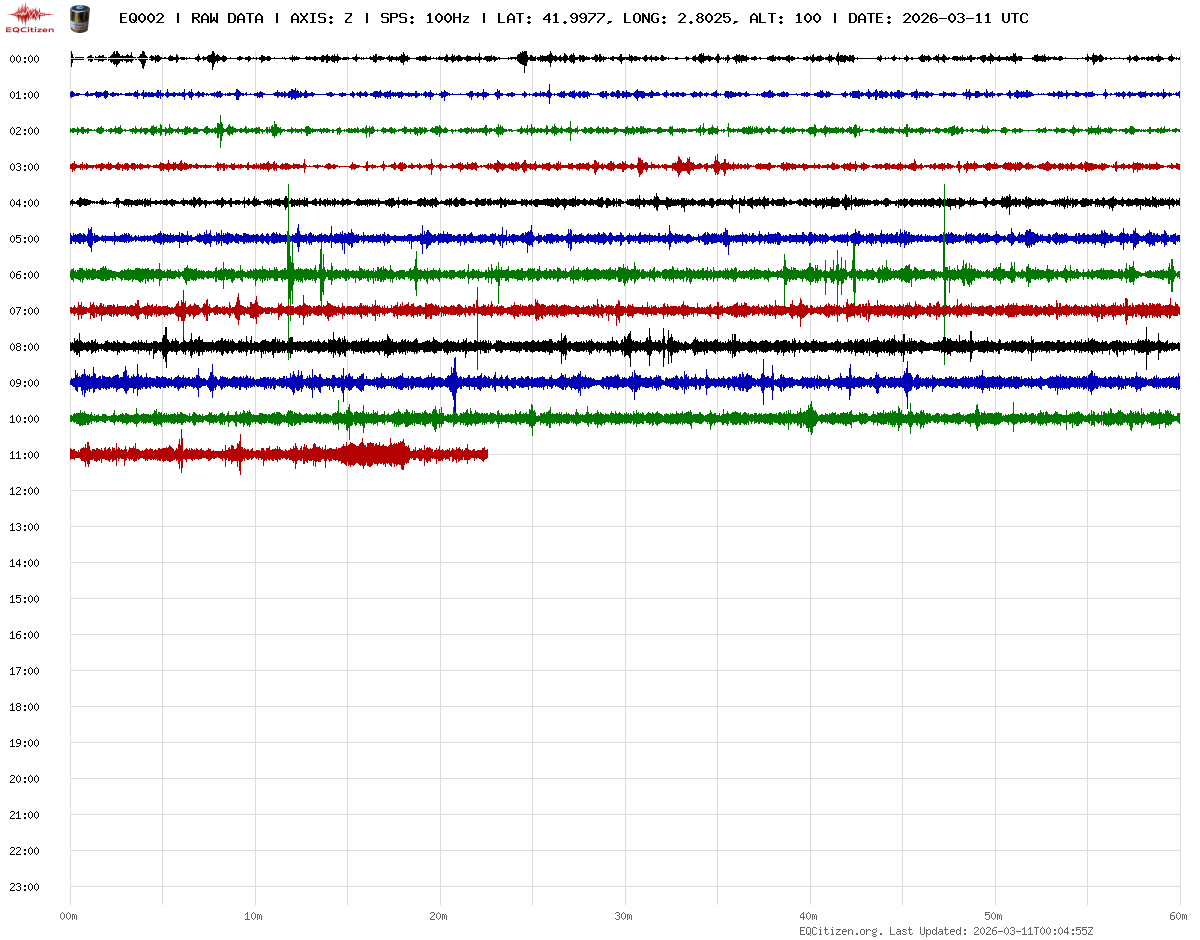Click the EQ002 station name in header
Screen dimensions: 1200x940
[x=141, y=18]
